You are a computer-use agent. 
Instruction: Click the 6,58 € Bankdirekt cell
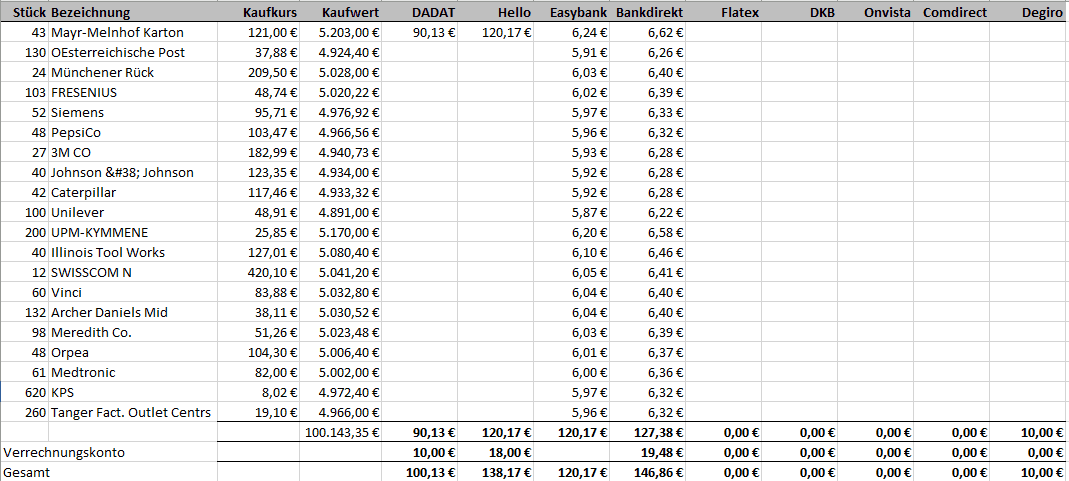click(x=648, y=232)
